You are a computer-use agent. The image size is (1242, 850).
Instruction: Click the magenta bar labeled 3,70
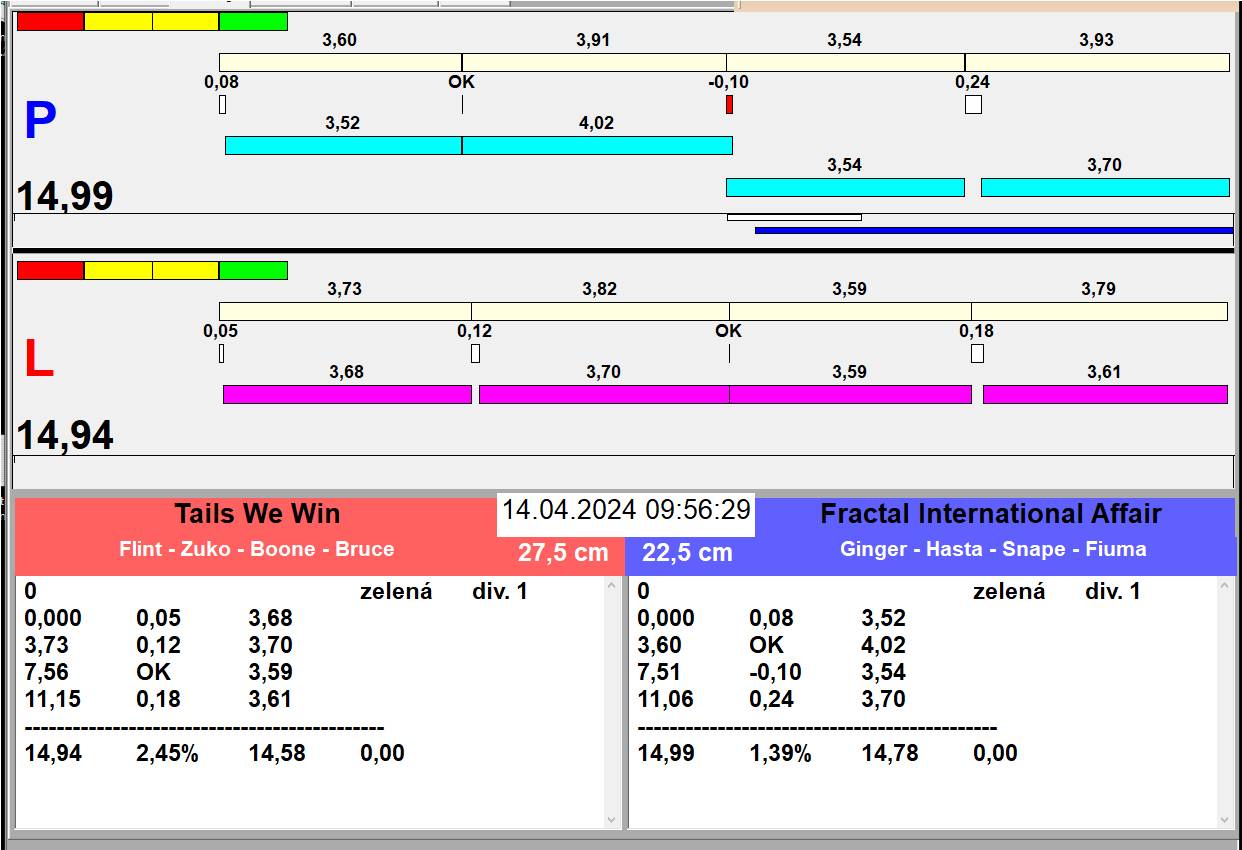tap(604, 395)
